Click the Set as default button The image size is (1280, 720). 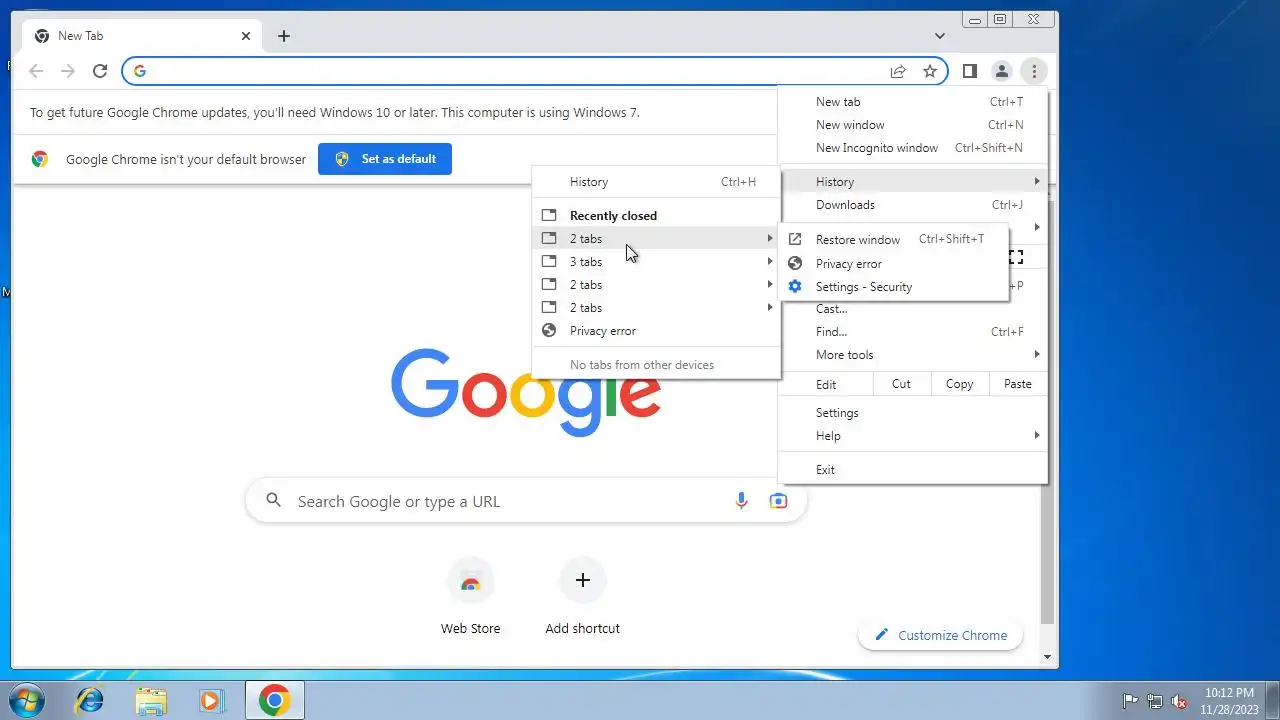385,159
